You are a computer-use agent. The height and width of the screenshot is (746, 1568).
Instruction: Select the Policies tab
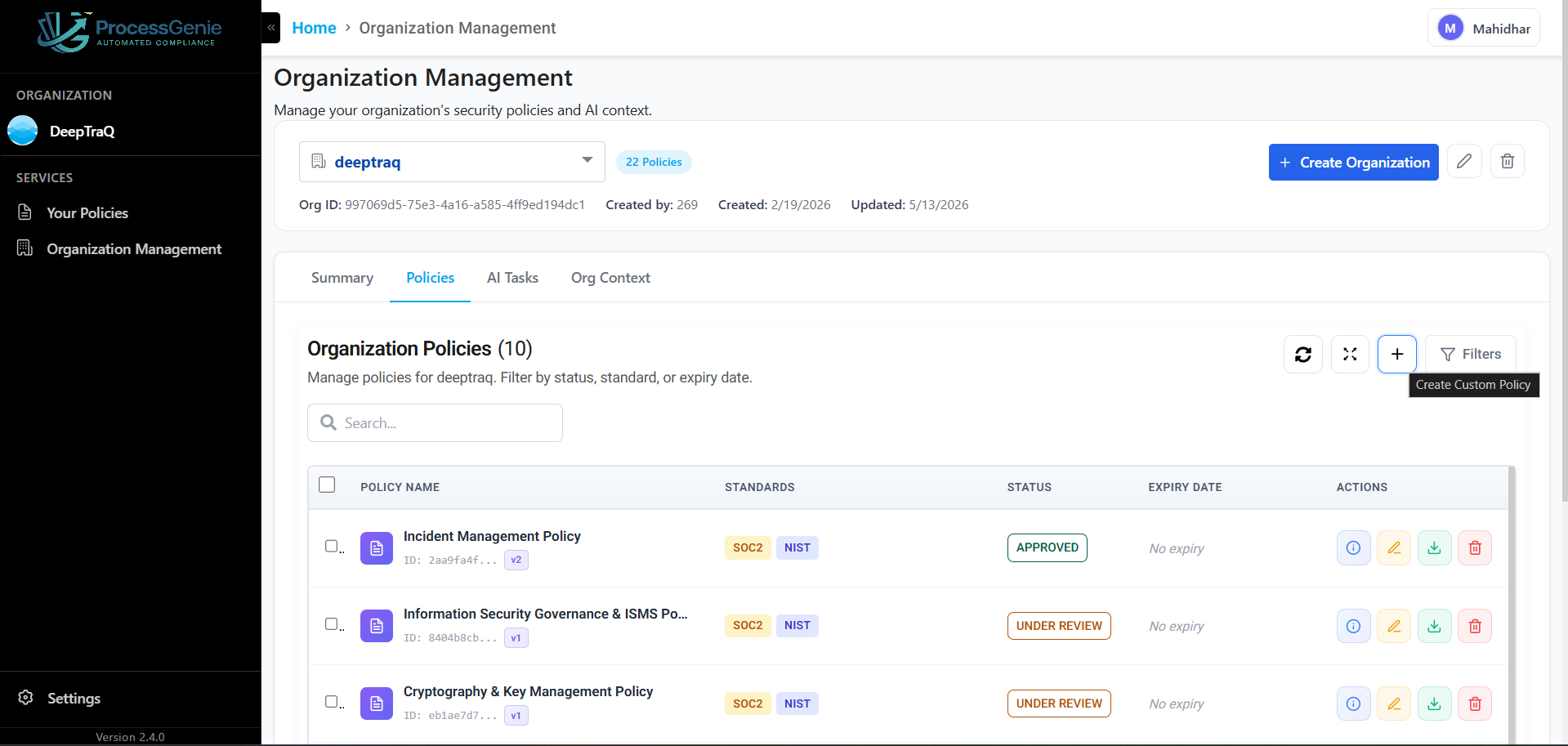430,278
